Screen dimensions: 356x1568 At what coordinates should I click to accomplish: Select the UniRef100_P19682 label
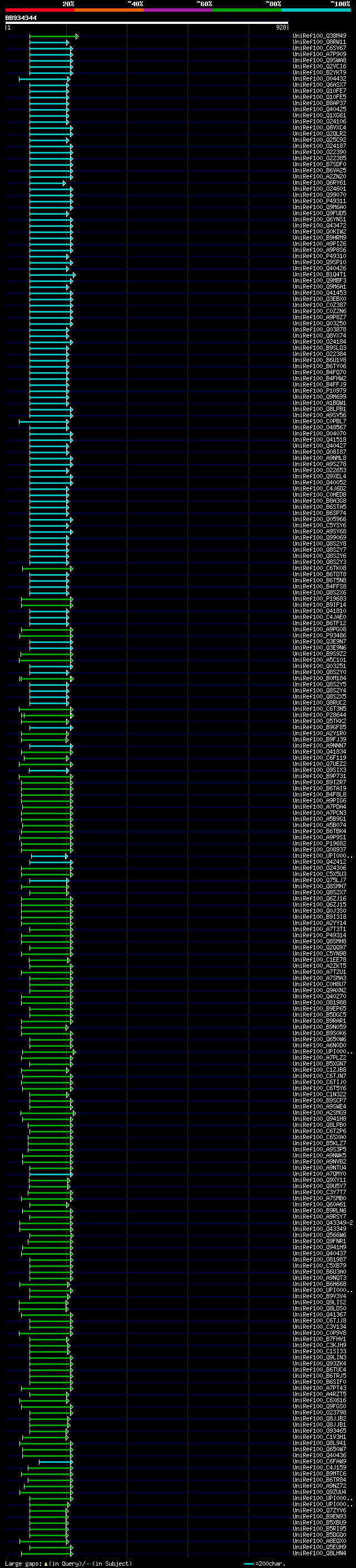tap(319, 843)
